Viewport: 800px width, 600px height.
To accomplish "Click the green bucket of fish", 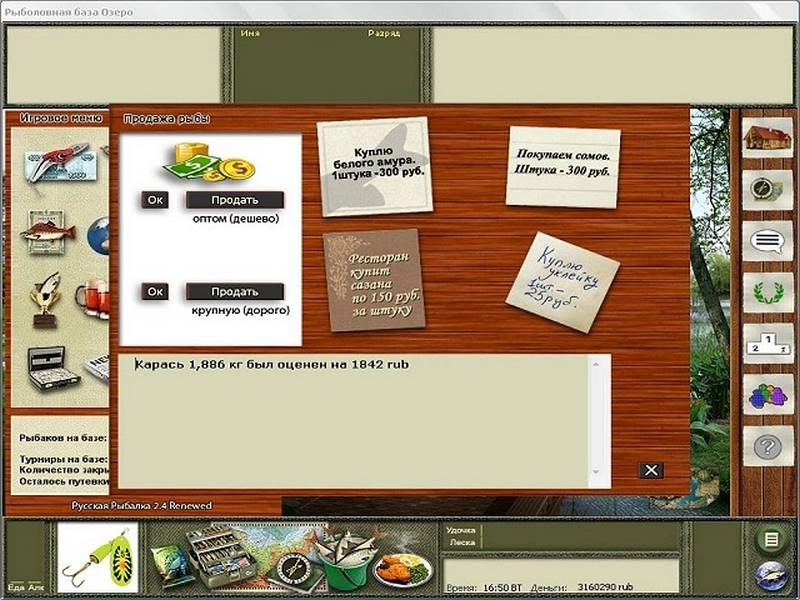I will tap(340, 563).
